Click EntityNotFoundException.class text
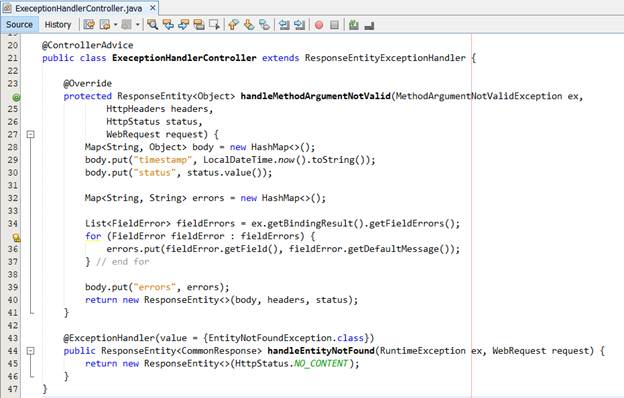 pyautogui.click(x=286, y=338)
